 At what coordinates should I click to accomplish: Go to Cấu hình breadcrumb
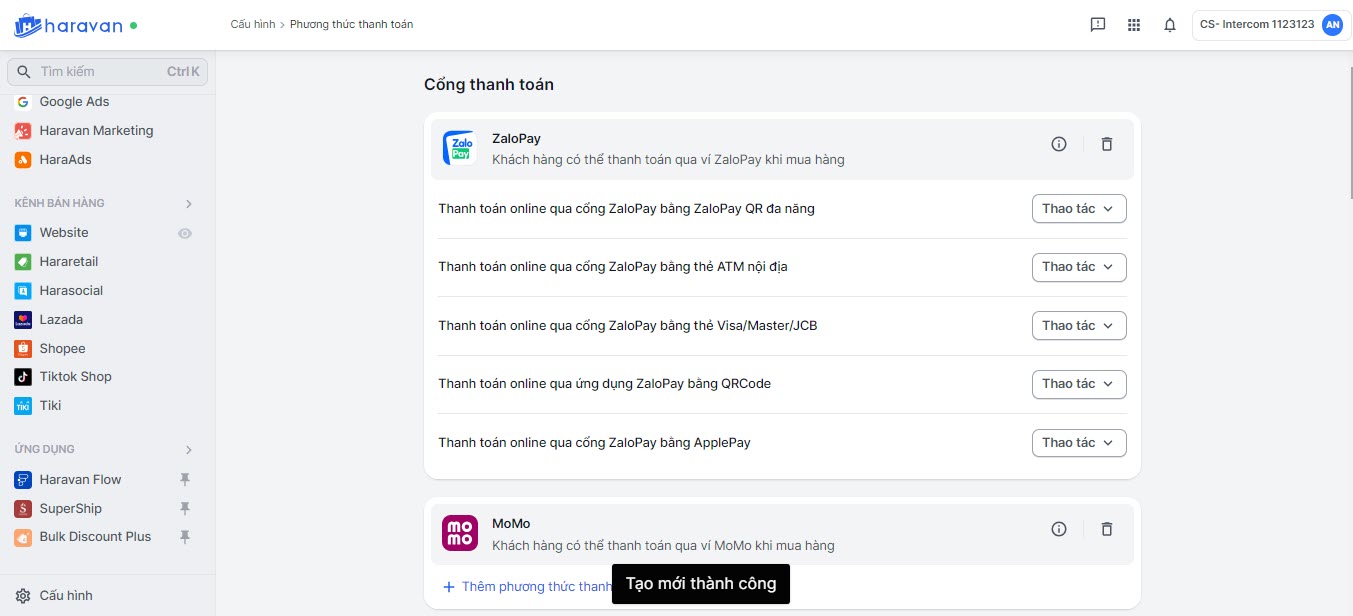[252, 24]
